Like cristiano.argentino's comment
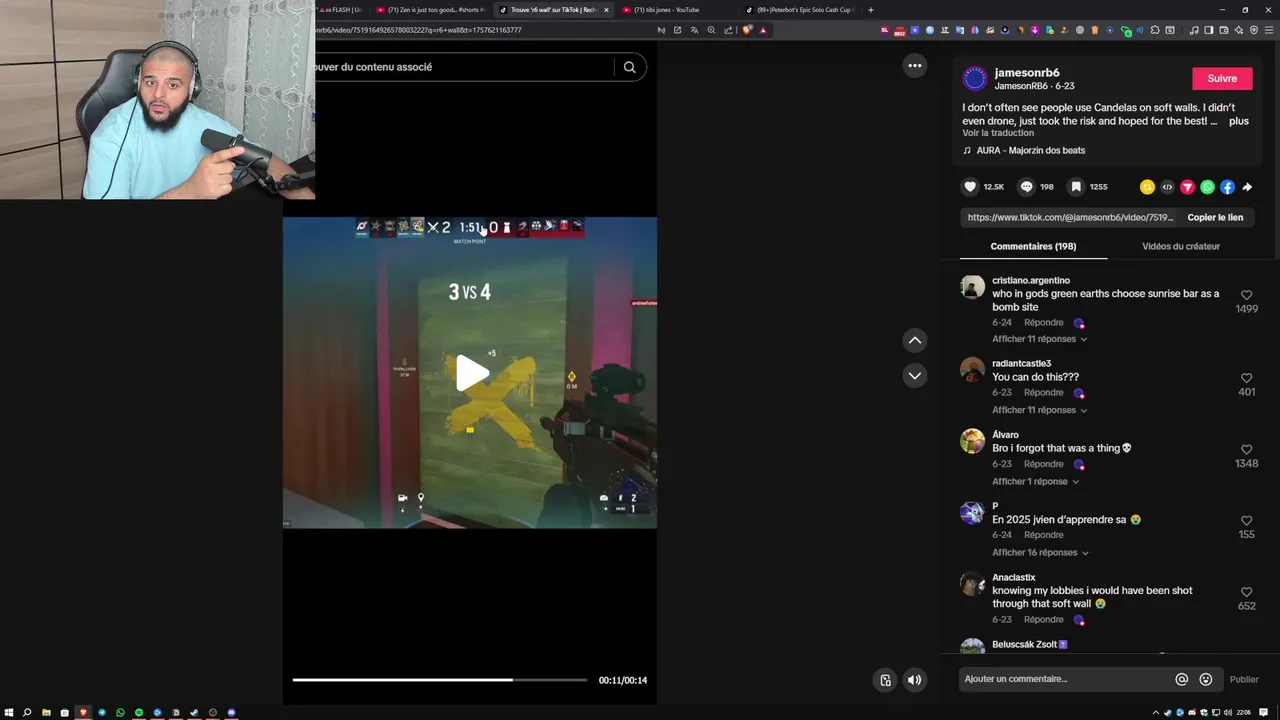 tap(1246, 296)
